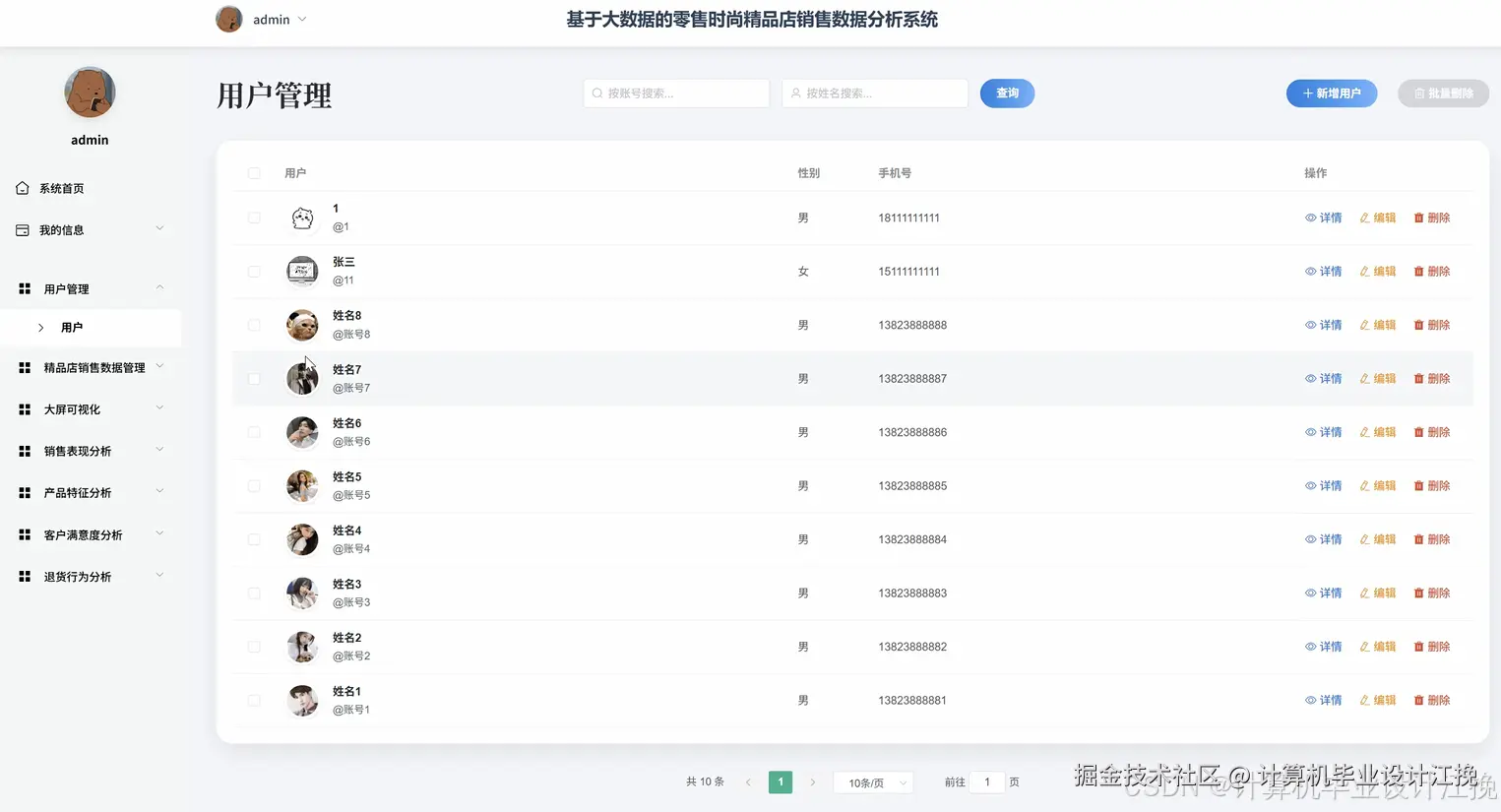Click the next page arrow
This screenshot has width=1501, height=812.
[812, 782]
